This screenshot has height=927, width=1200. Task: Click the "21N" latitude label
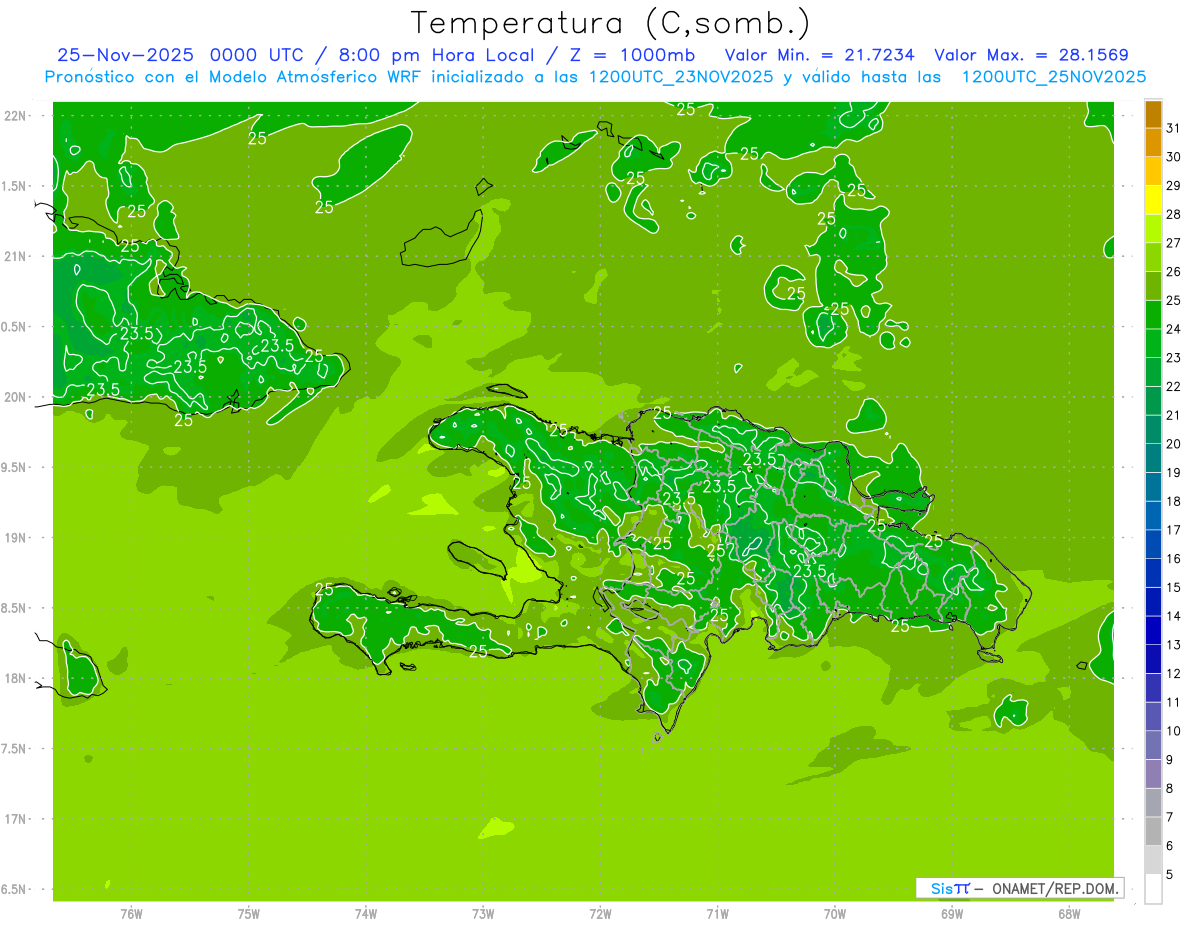pos(16,257)
